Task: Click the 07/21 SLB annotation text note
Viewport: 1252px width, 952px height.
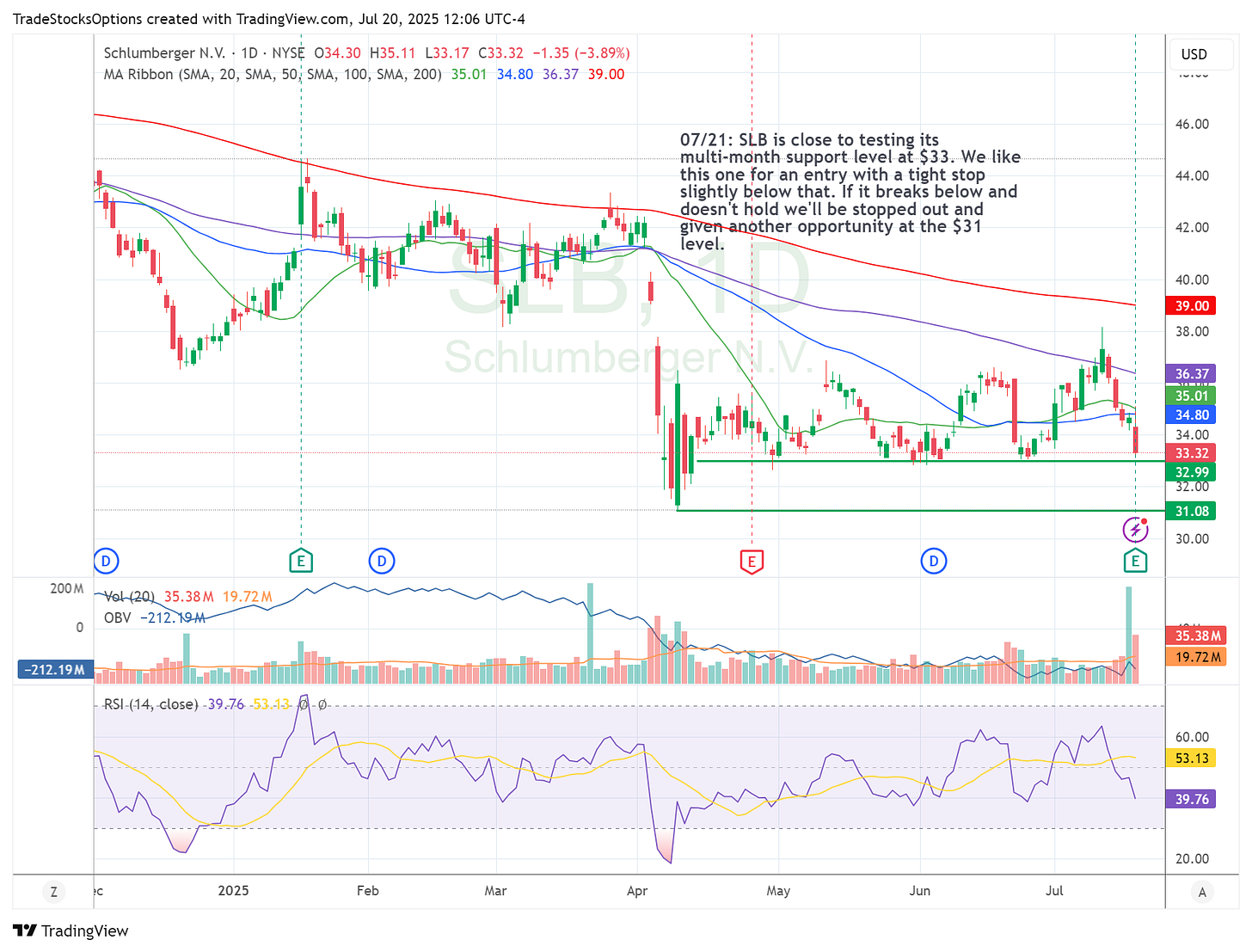Action: coord(850,192)
